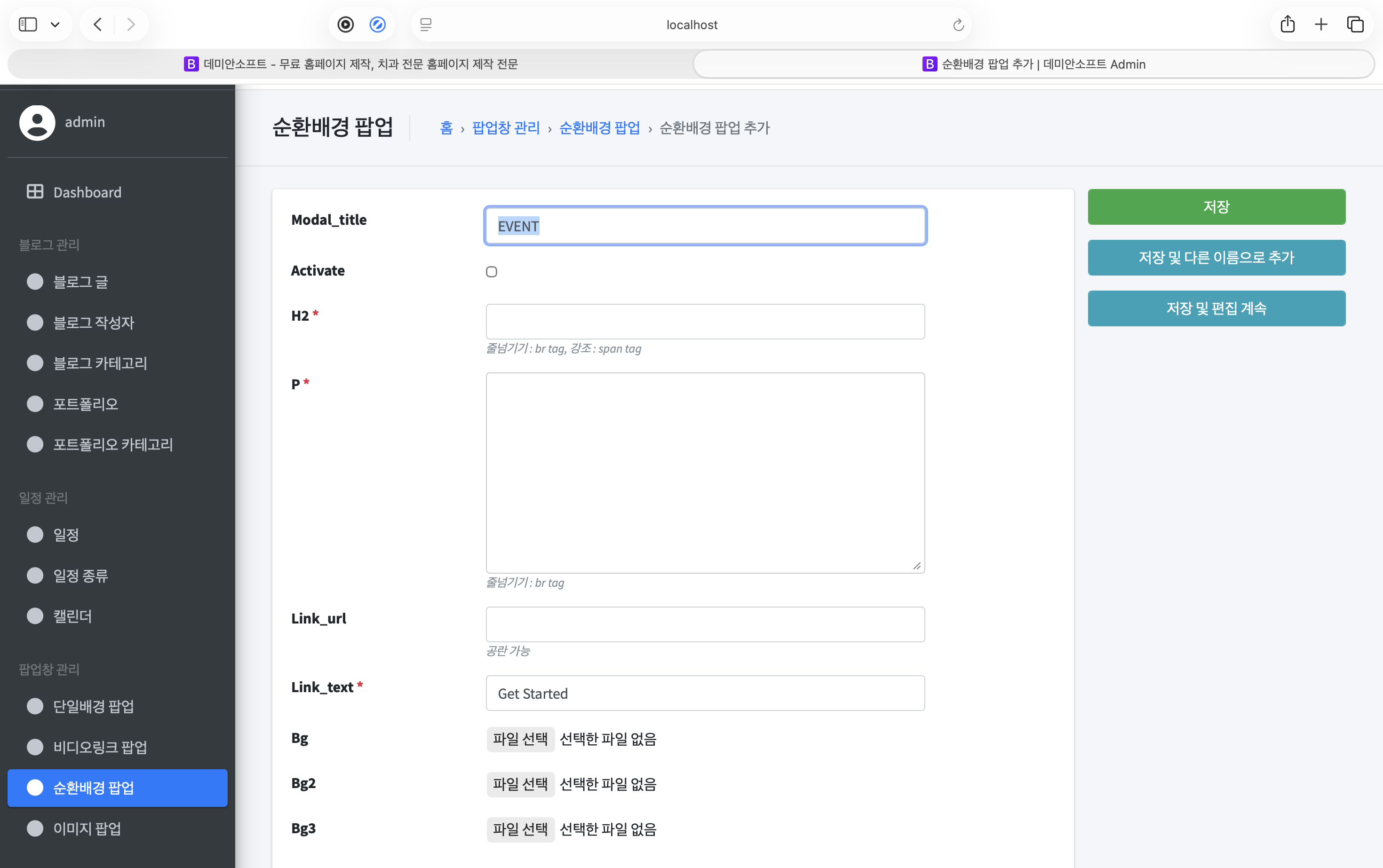Click the new tab plus icon
Viewport: 1383px width, 868px height.
[1321, 24]
